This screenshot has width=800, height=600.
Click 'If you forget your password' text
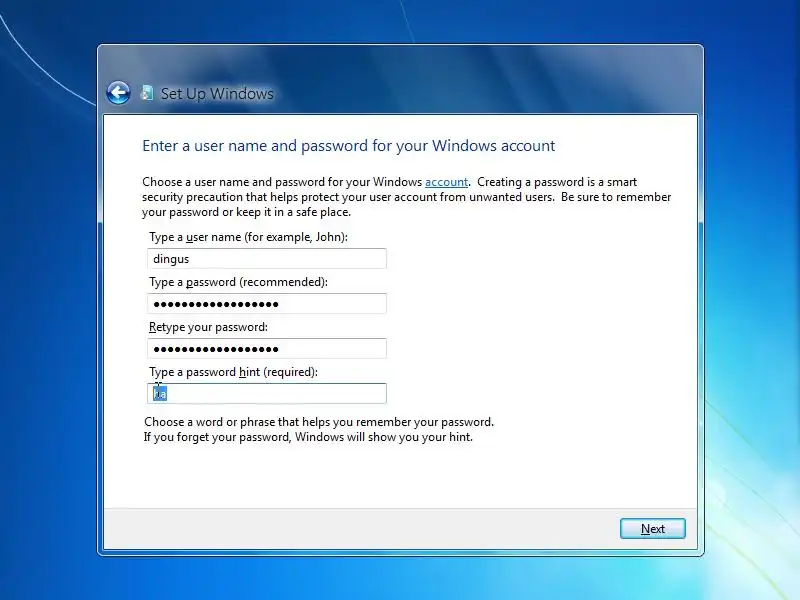tap(308, 437)
